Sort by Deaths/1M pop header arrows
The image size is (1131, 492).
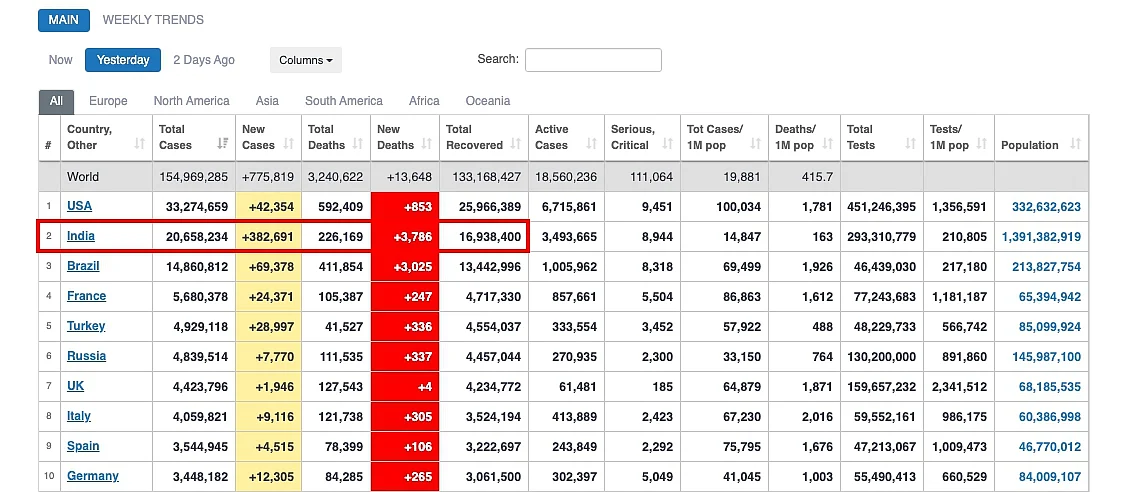(x=827, y=144)
